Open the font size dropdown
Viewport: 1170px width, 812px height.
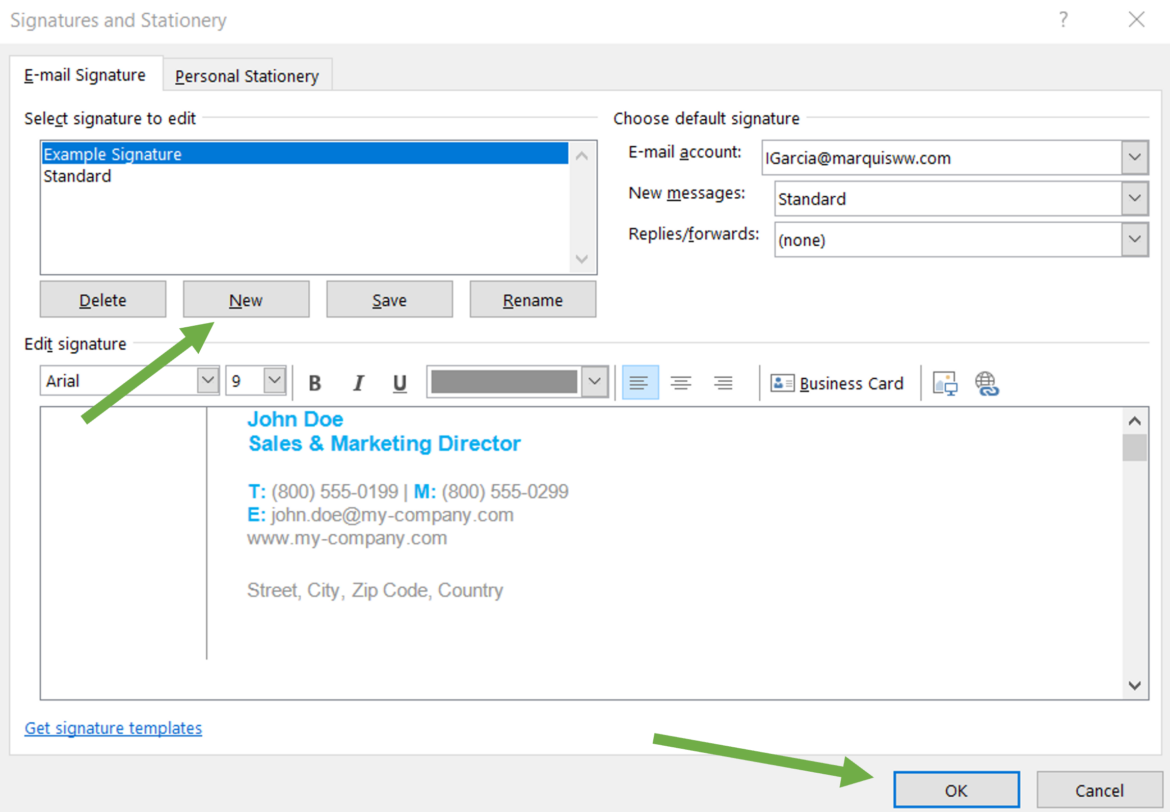coord(274,381)
